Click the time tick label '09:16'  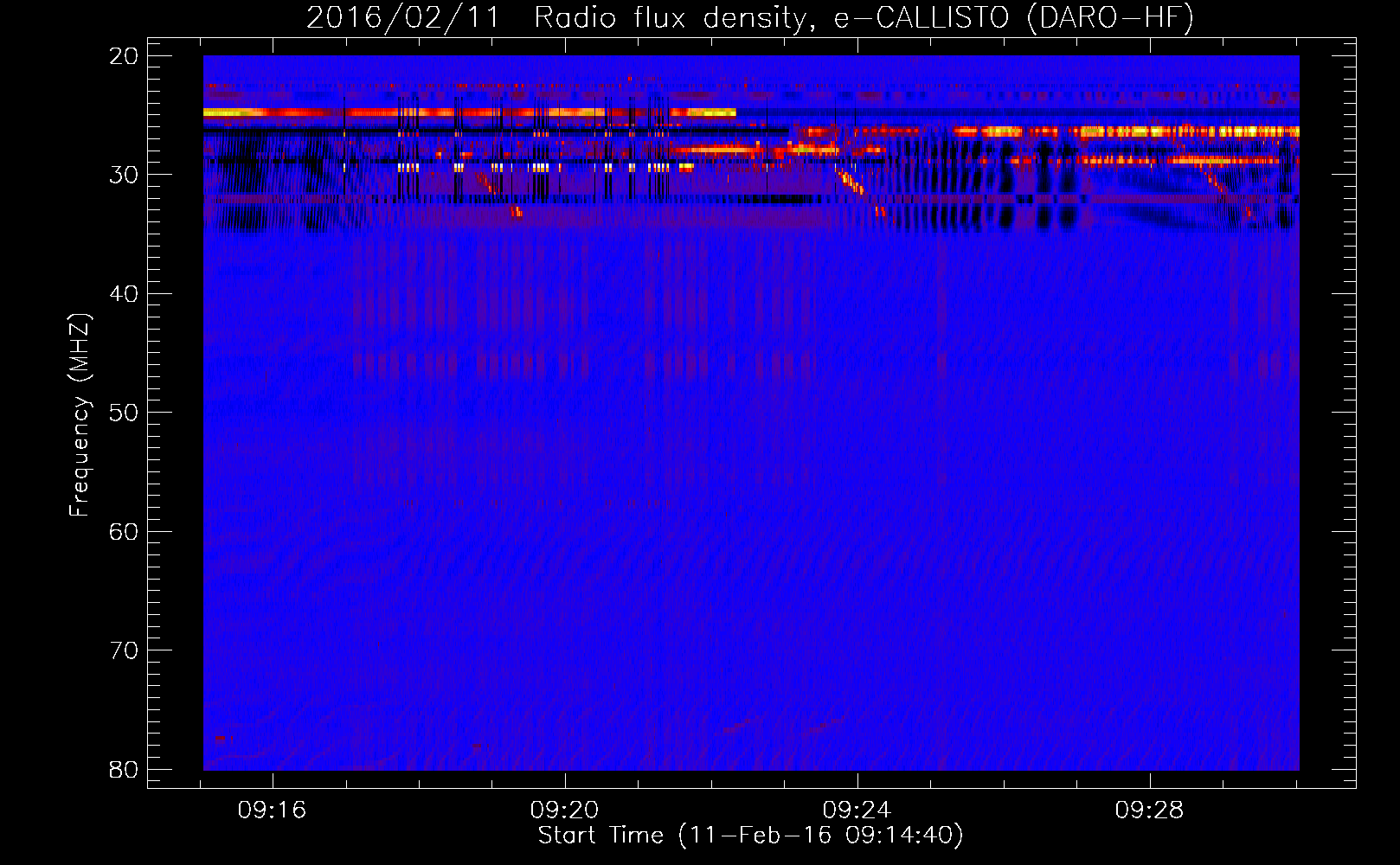point(273,811)
